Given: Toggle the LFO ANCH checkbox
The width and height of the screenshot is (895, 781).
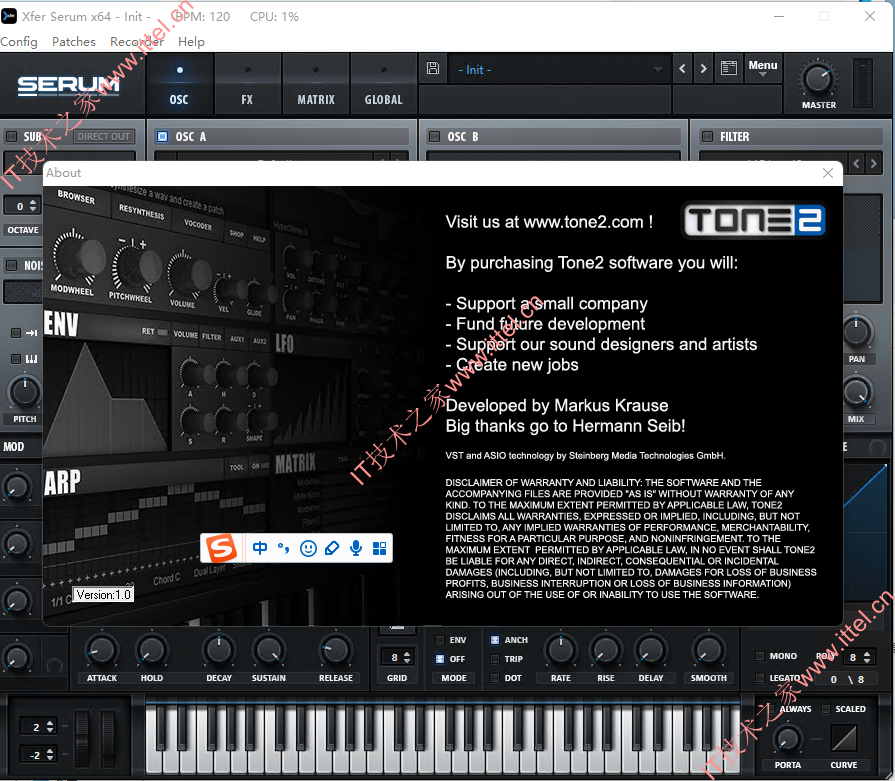Looking at the screenshot, I should point(495,640).
